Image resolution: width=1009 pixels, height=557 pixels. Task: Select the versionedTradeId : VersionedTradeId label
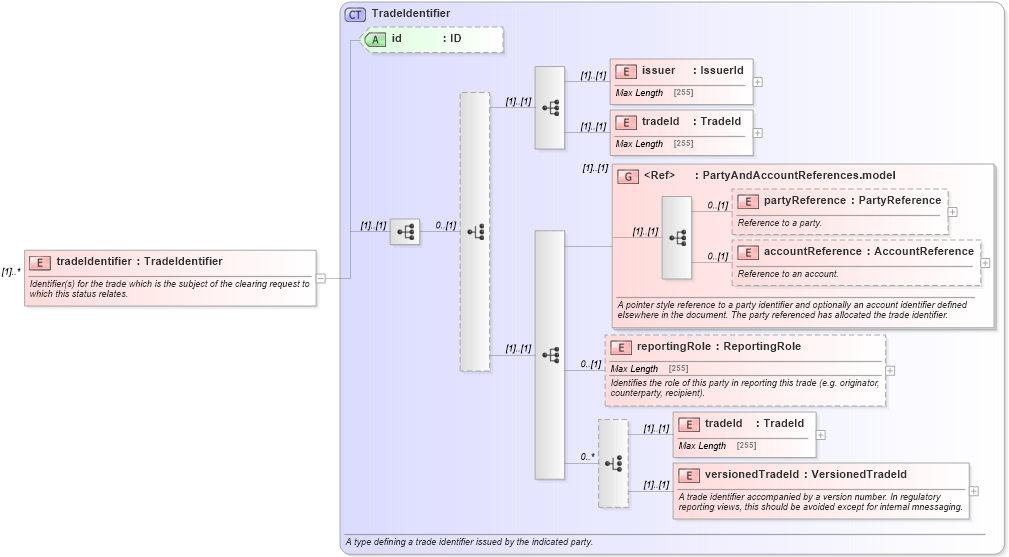click(806, 475)
